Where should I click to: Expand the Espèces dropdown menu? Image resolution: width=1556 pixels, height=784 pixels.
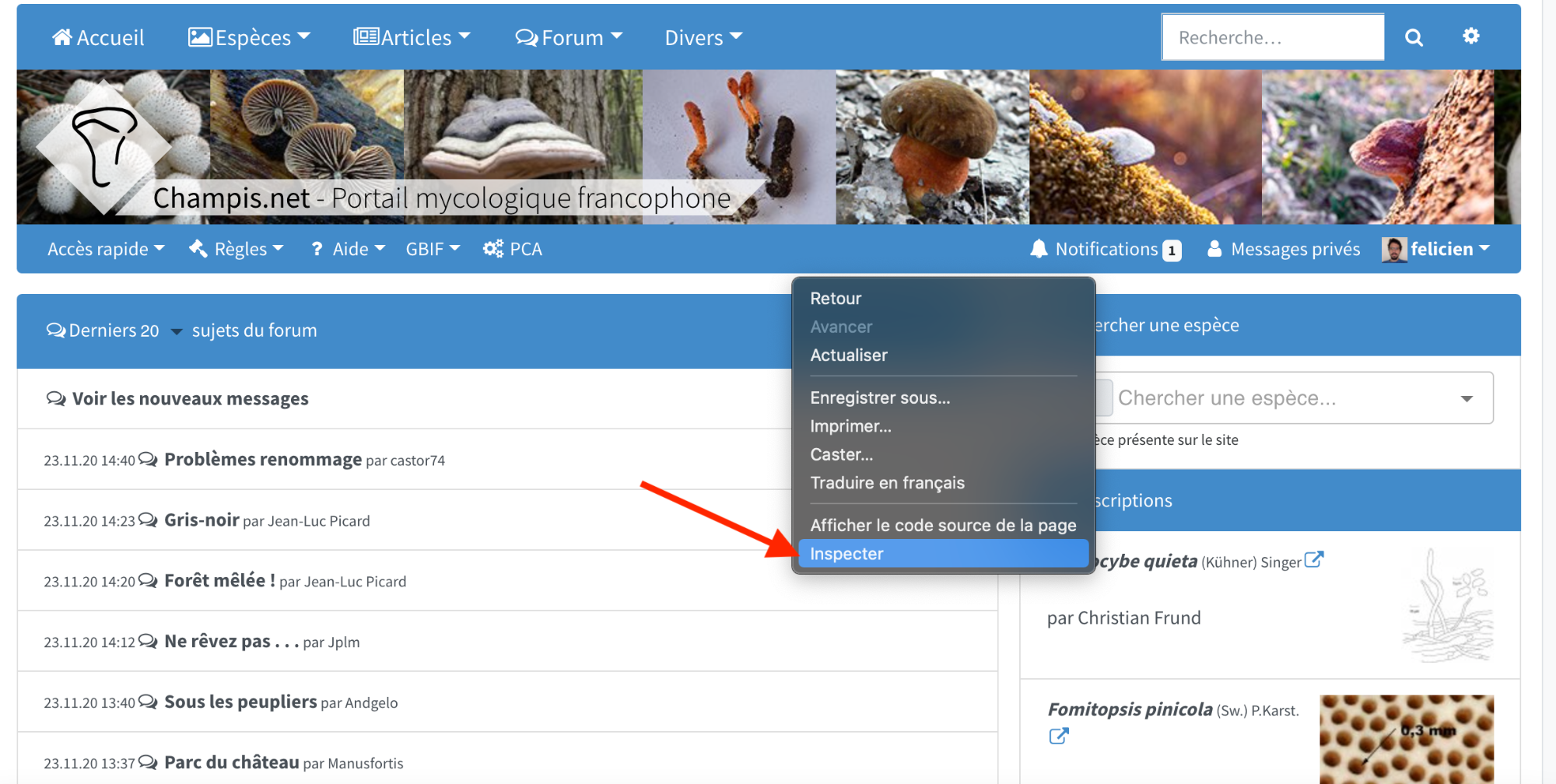[x=249, y=37]
